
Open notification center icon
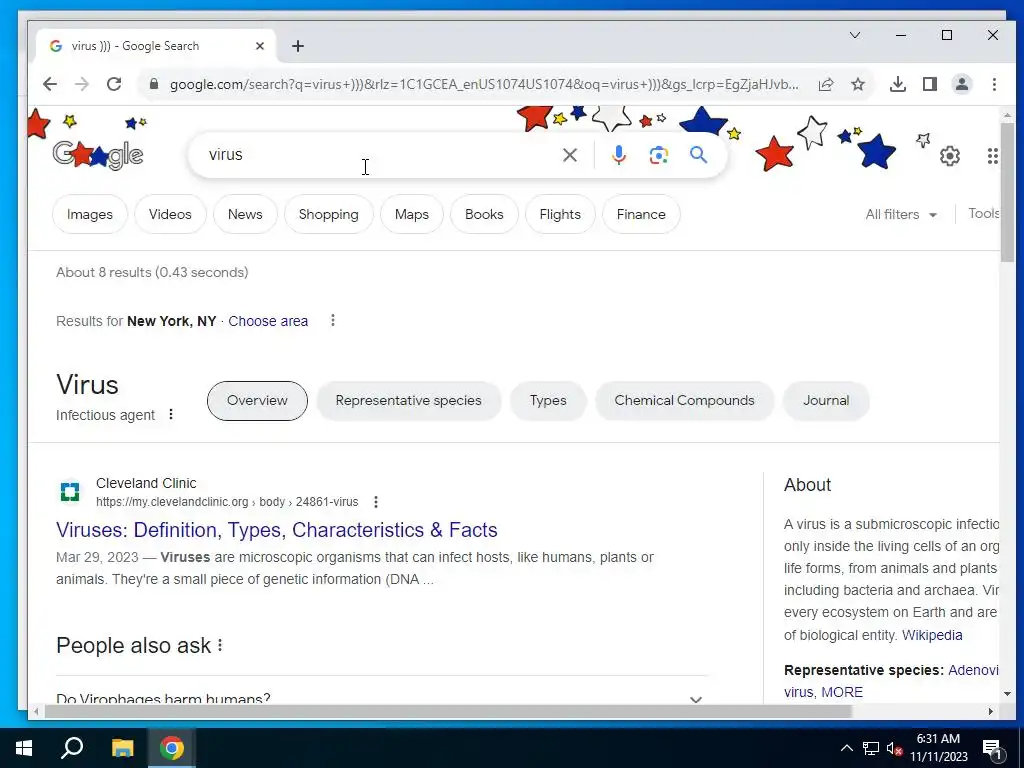(x=992, y=749)
